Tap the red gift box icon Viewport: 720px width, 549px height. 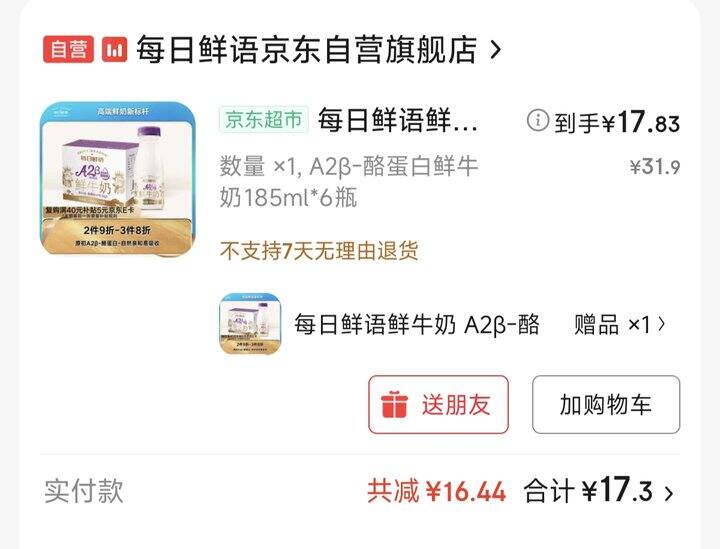394,404
